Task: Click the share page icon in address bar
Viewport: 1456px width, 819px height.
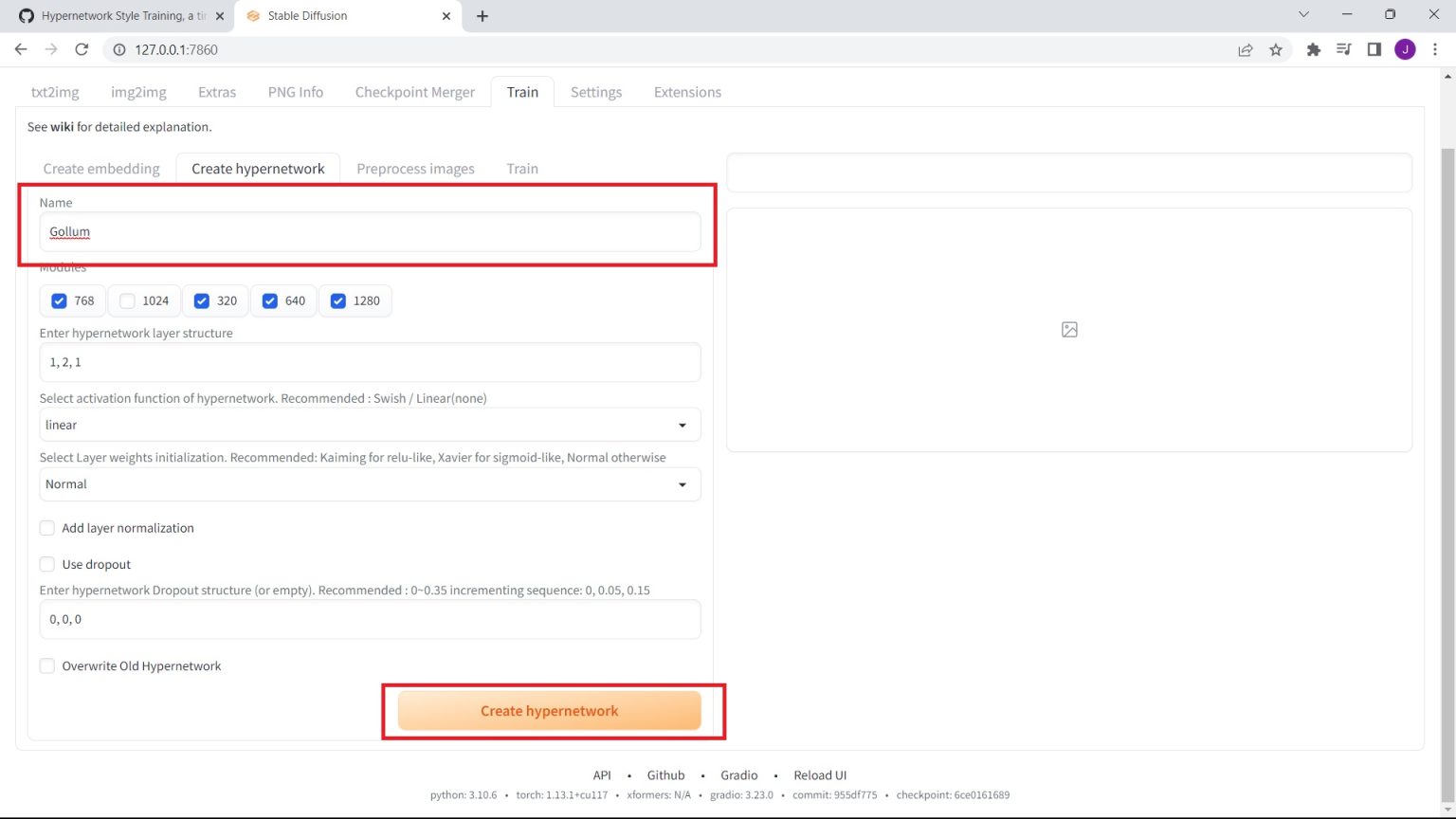Action: coord(1246,49)
